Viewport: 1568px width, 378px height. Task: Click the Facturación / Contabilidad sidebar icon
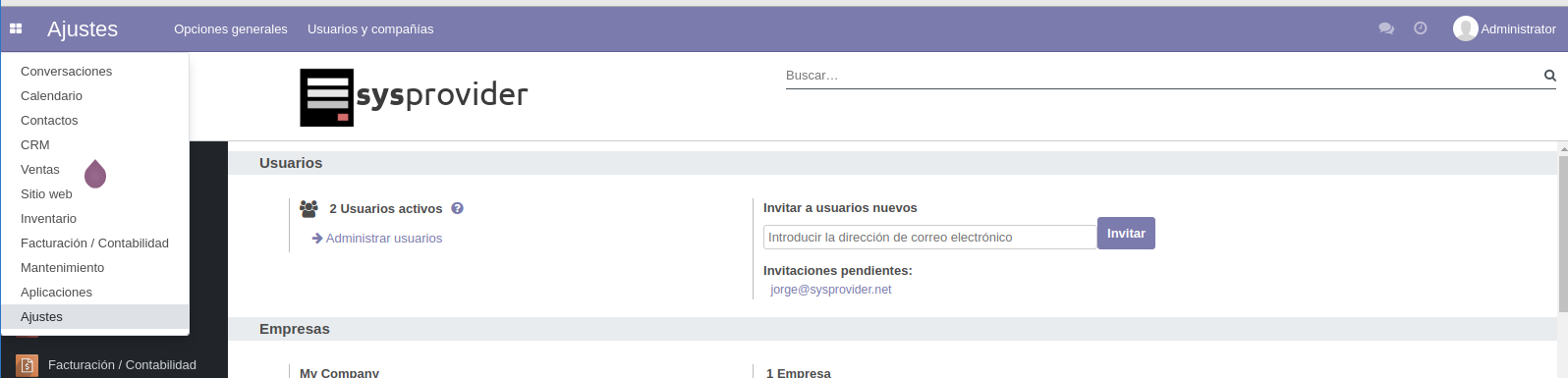pyautogui.click(x=27, y=365)
